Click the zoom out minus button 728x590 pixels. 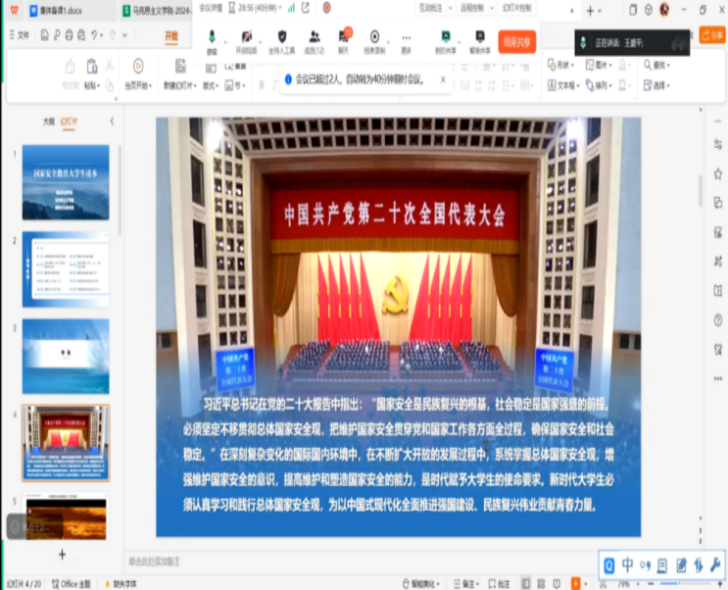(650, 584)
